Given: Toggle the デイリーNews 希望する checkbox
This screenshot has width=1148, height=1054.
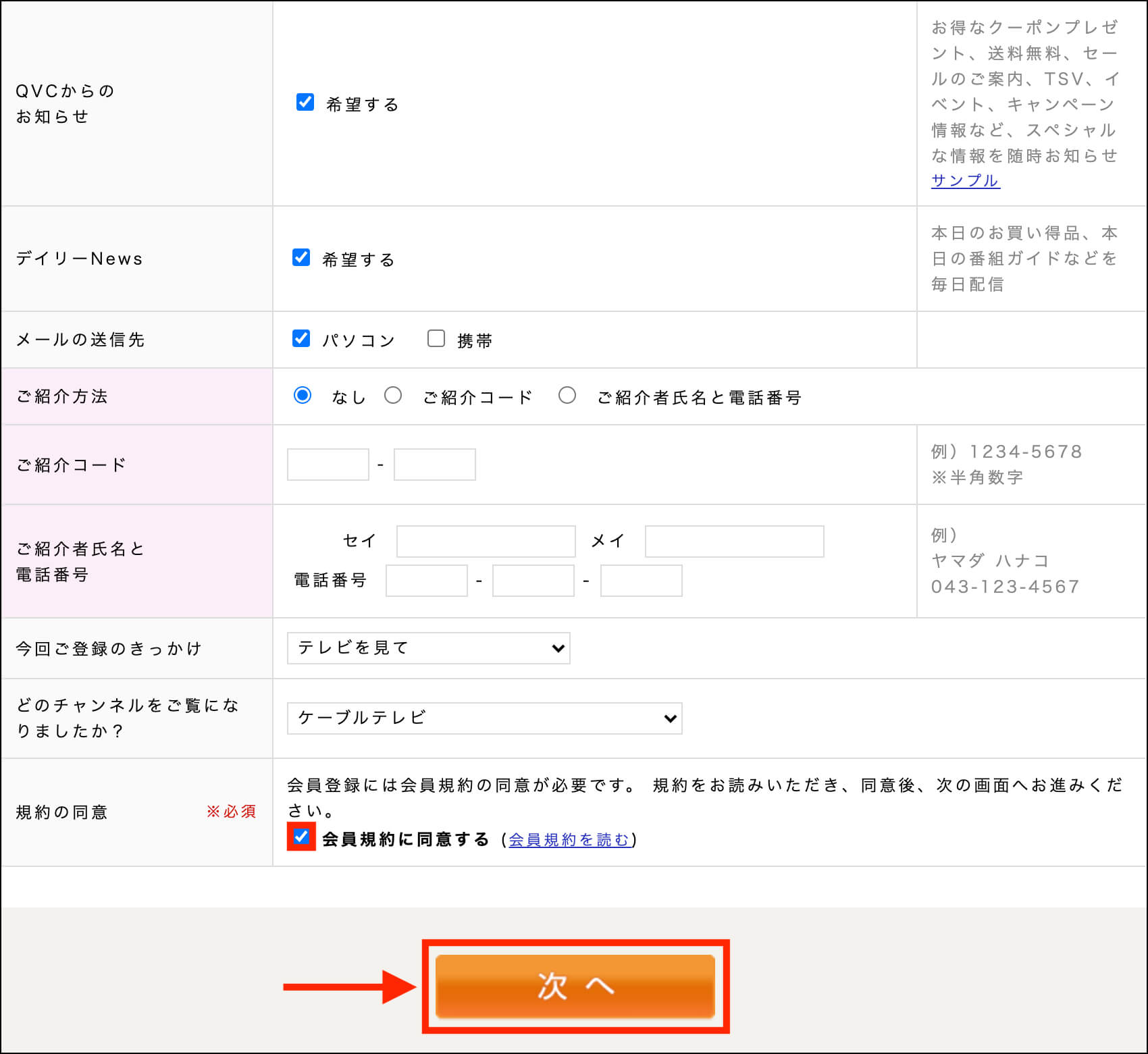Looking at the screenshot, I should pos(301,257).
